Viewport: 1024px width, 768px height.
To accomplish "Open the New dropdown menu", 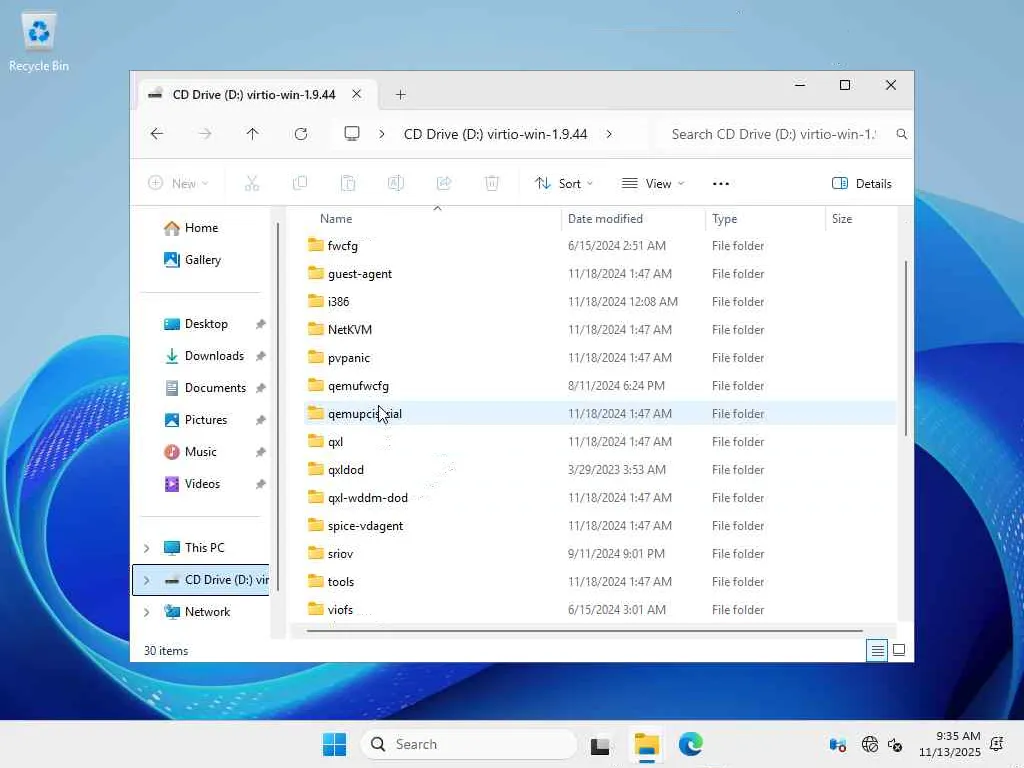I will (x=178, y=184).
